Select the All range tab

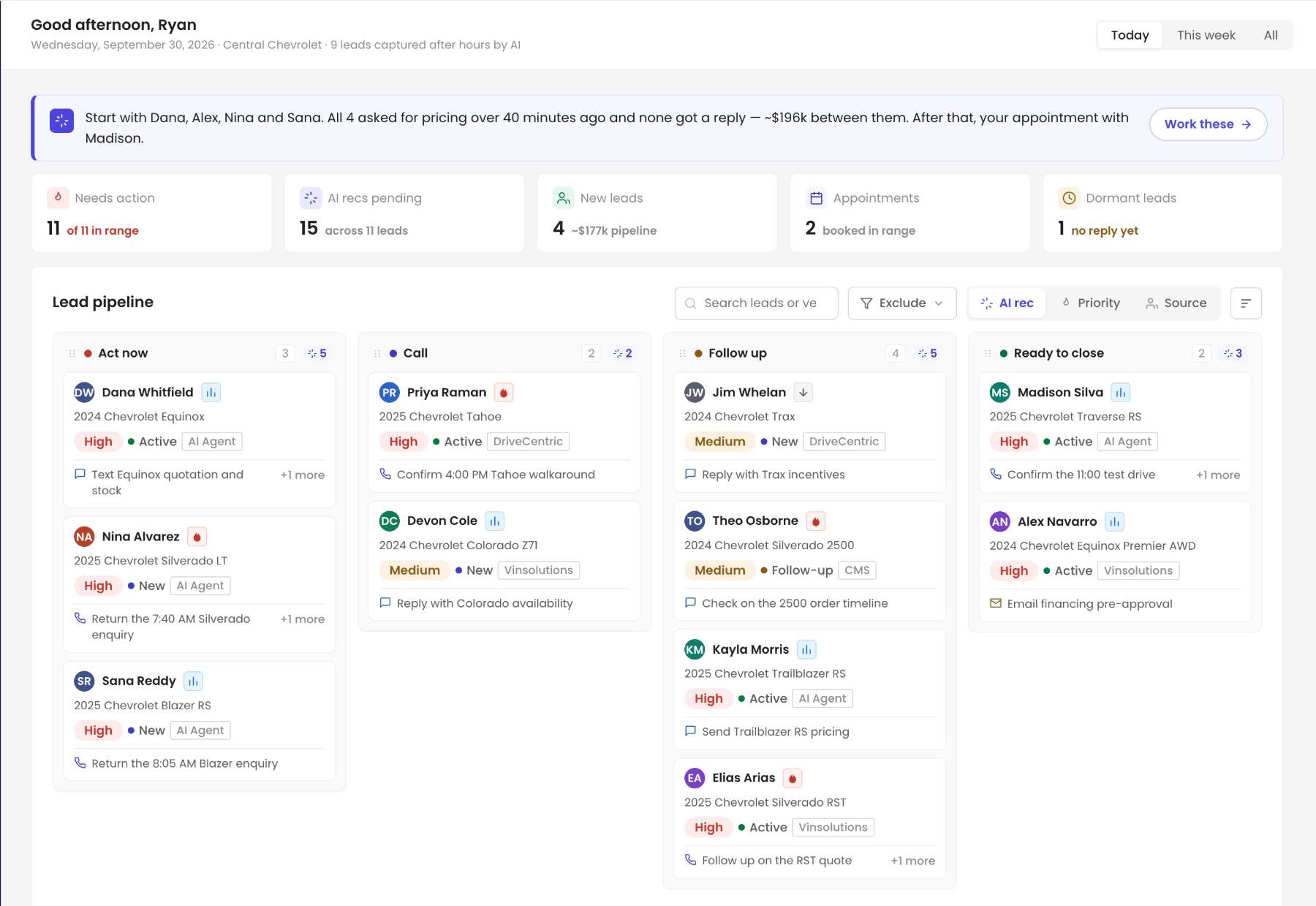point(1271,35)
